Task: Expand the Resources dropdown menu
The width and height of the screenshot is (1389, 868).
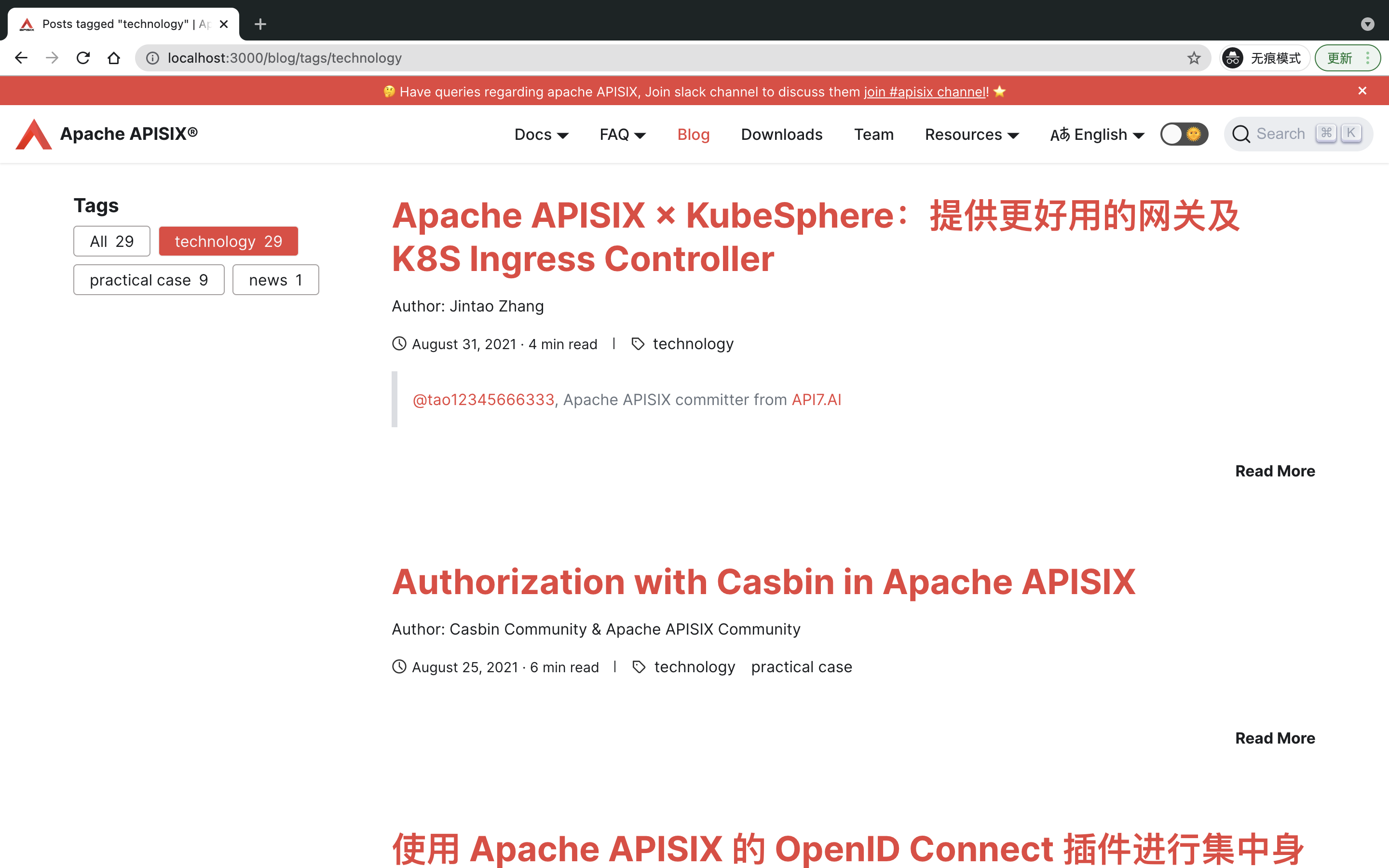Action: 971,135
